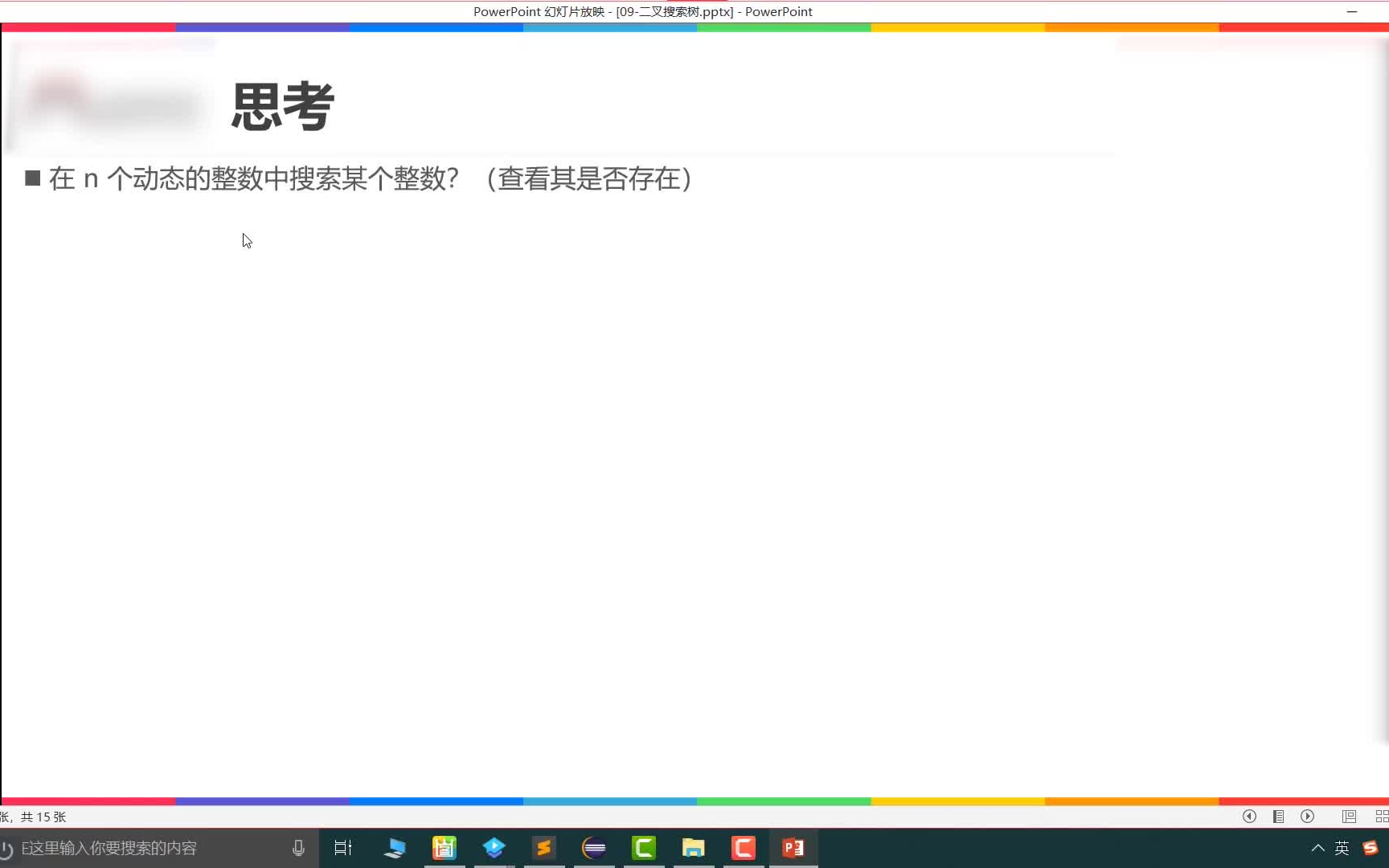Open the notepad app icon on taskbar
The image size is (1389, 868).
point(445,848)
